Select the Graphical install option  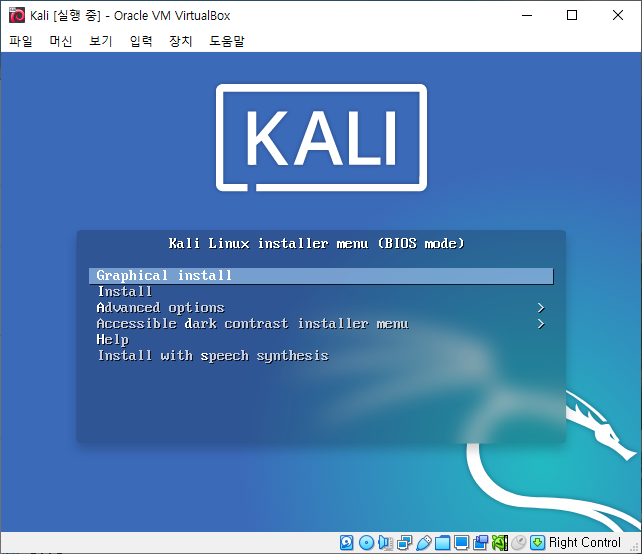click(x=321, y=276)
